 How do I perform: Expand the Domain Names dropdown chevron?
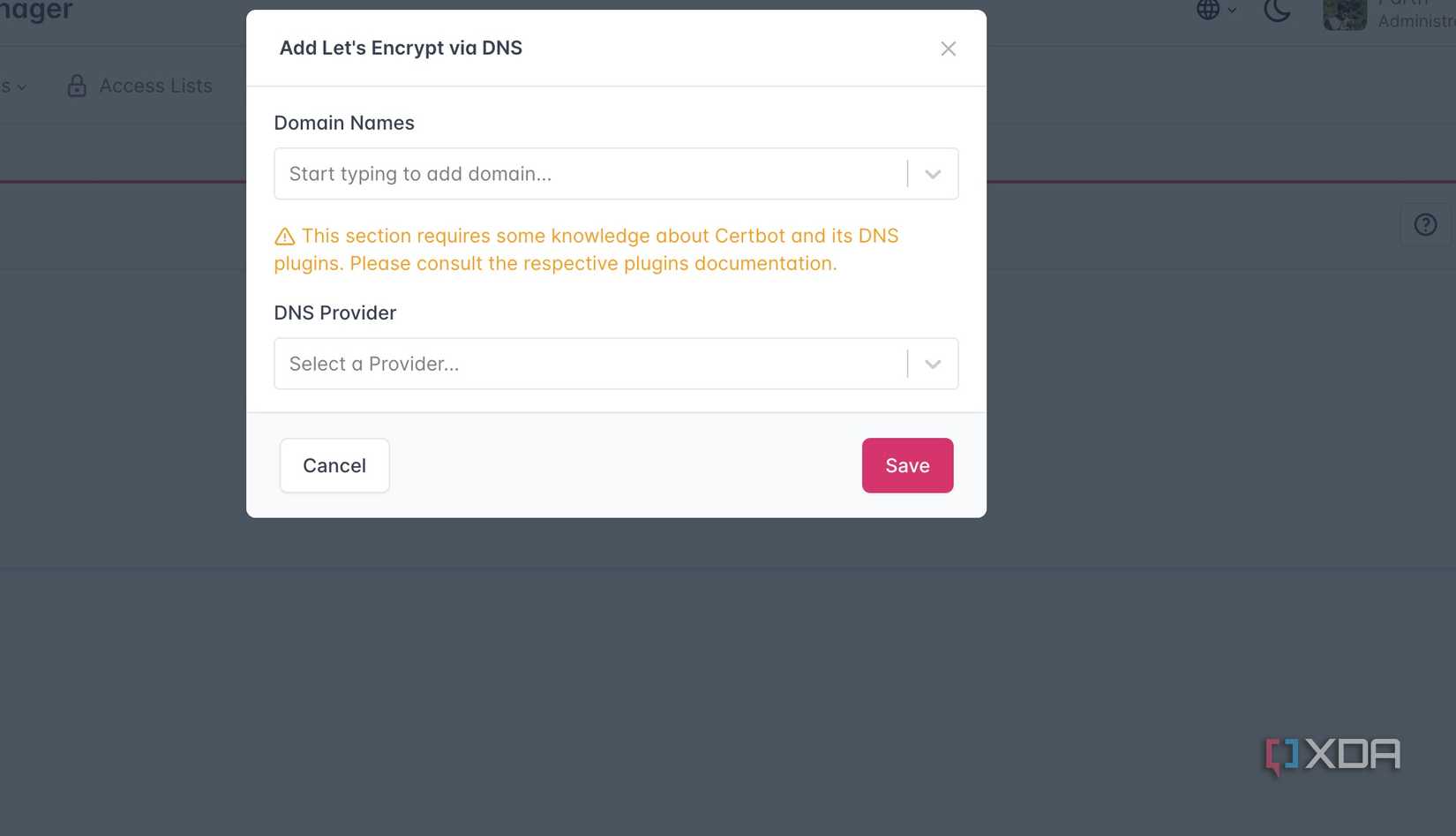click(932, 174)
